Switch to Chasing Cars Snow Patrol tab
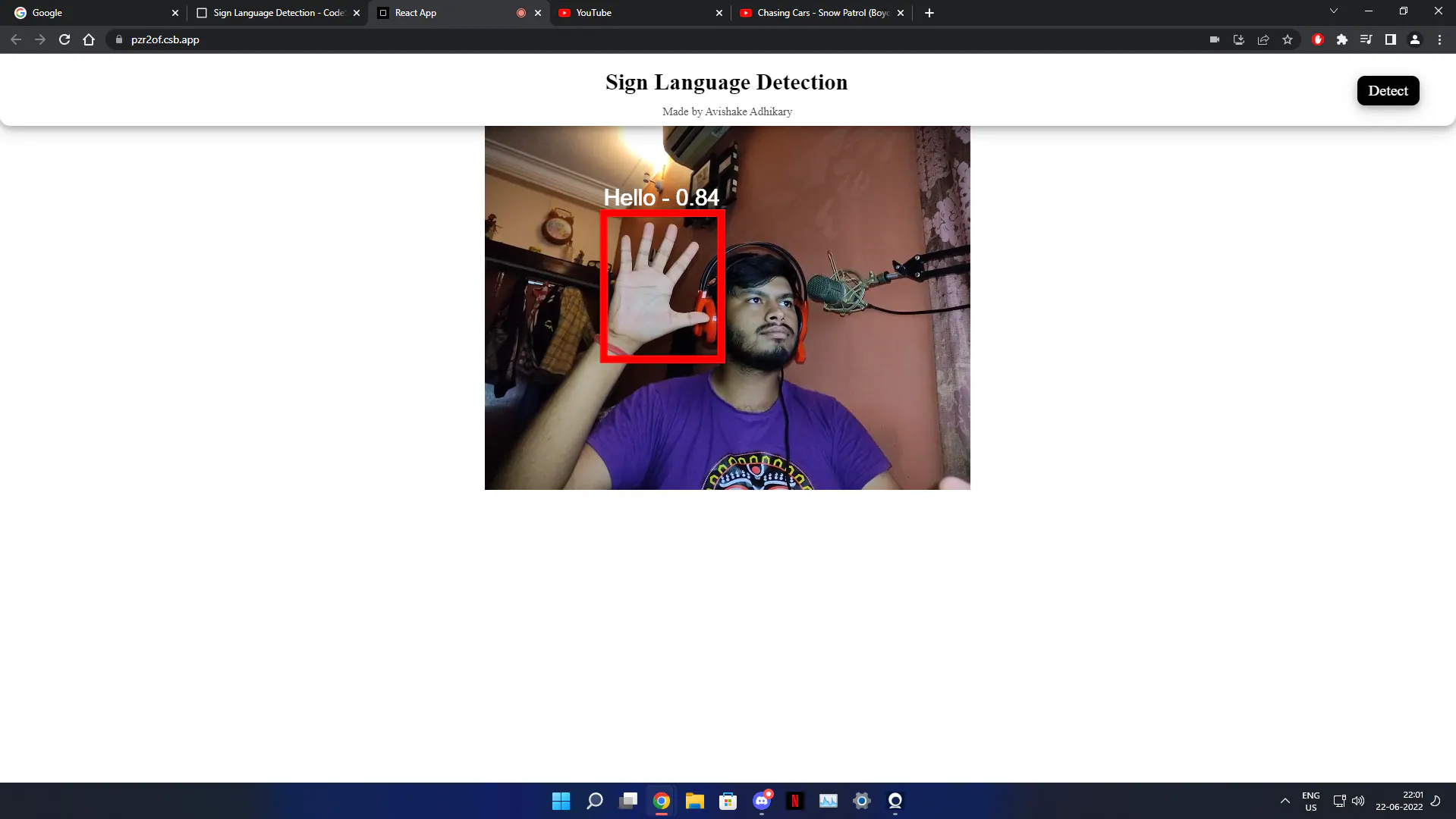1456x819 pixels. click(x=822, y=13)
